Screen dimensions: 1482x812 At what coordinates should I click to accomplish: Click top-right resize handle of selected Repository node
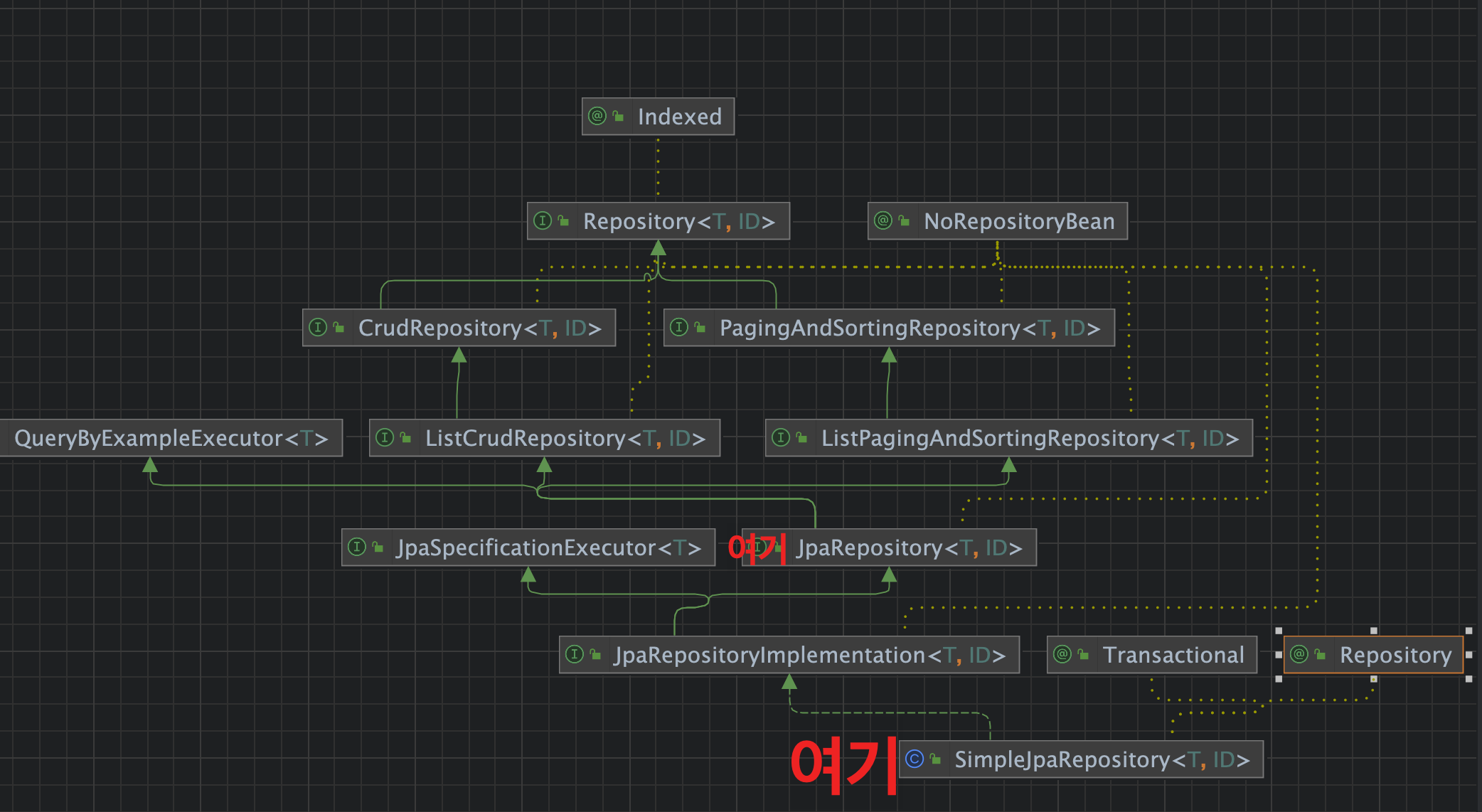[1468, 631]
